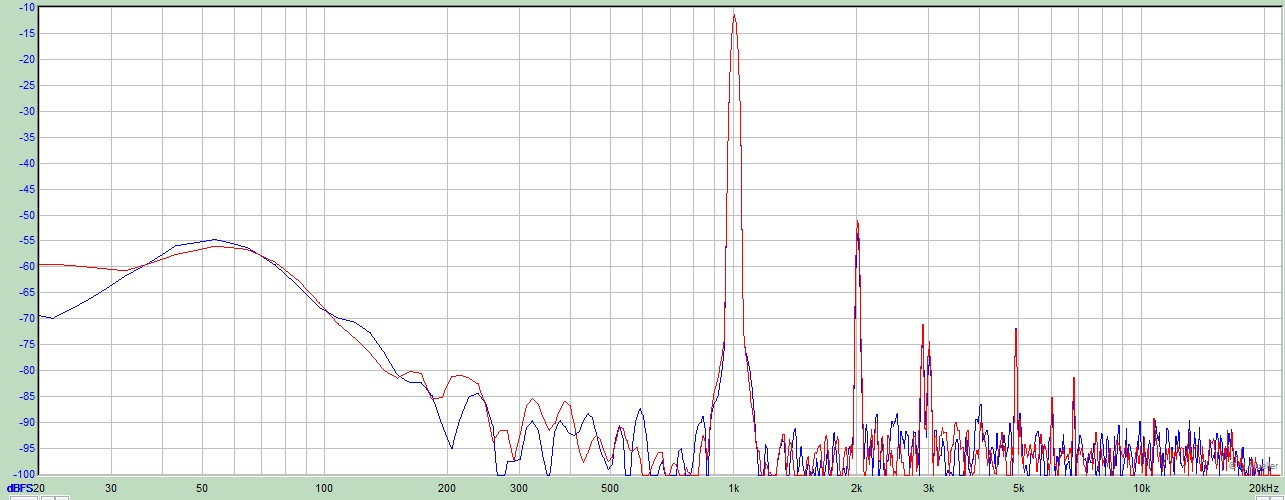Click the -10 level axis label
Image resolution: width=1285 pixels, height=500 pixels.
pos(26,8)
